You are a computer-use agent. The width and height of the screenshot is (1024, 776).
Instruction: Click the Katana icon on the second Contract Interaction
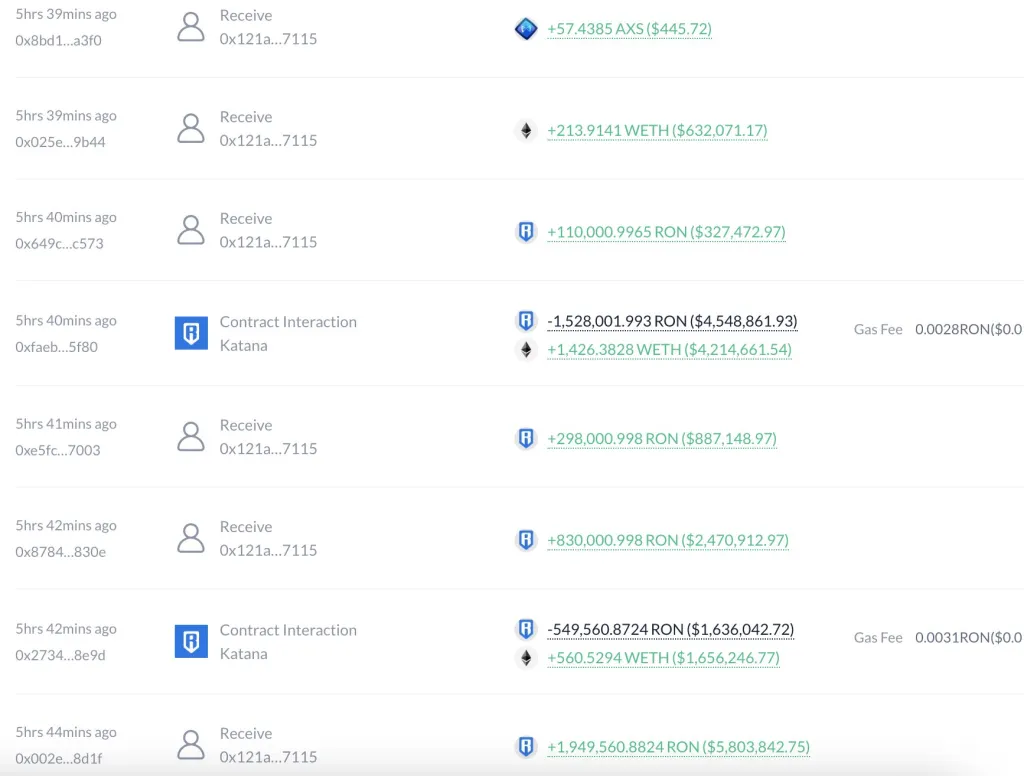click(x=191, y=641)
